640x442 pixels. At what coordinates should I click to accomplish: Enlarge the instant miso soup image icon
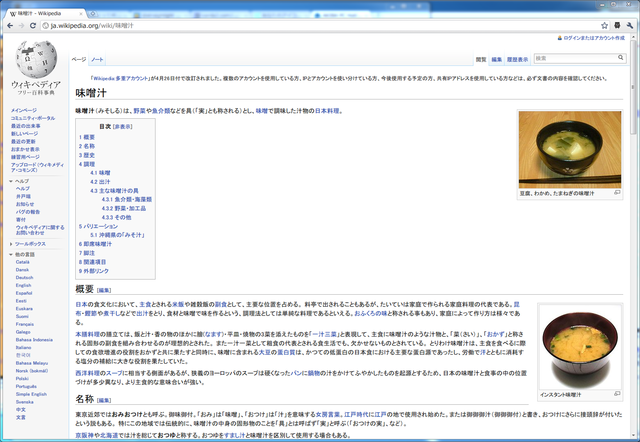(617, 394)
